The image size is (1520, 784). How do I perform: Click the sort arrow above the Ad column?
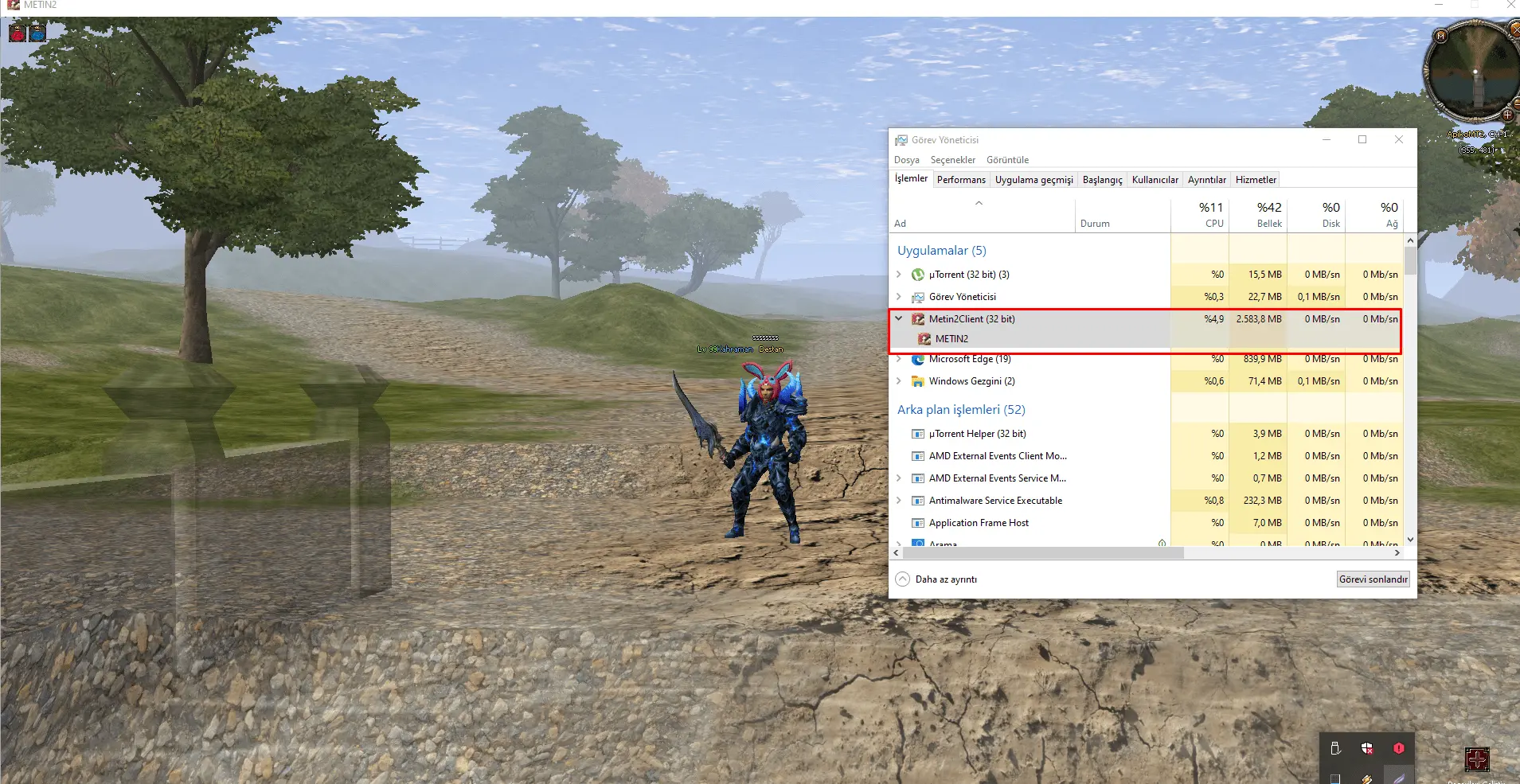(x=979, y=203)
